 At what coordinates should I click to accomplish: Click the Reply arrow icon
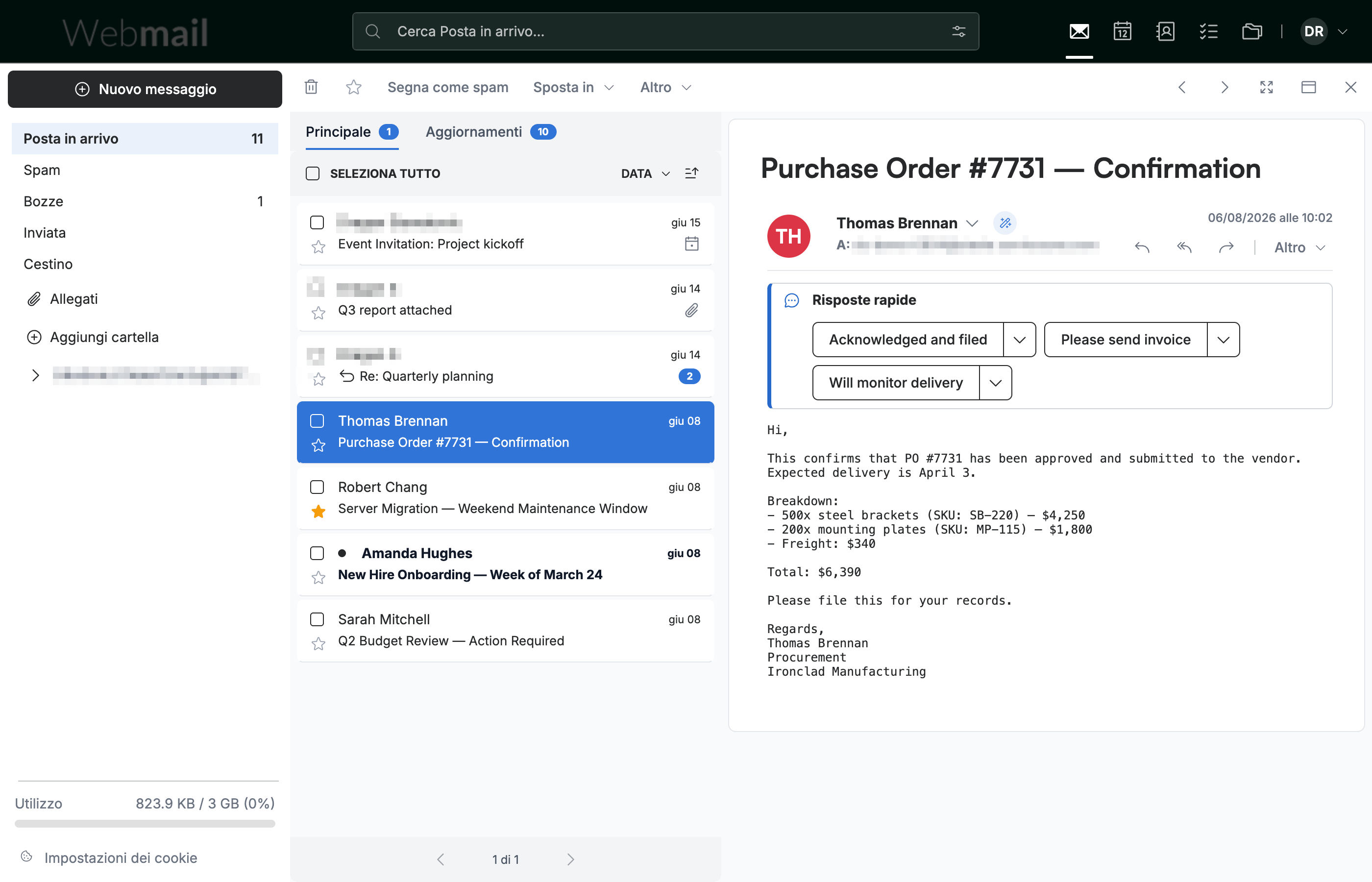[1142, 247]
